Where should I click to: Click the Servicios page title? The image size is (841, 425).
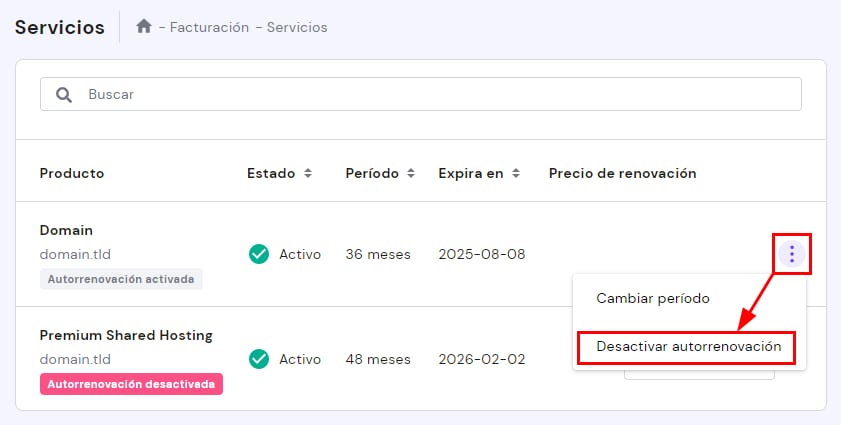[x=60, y=27]
